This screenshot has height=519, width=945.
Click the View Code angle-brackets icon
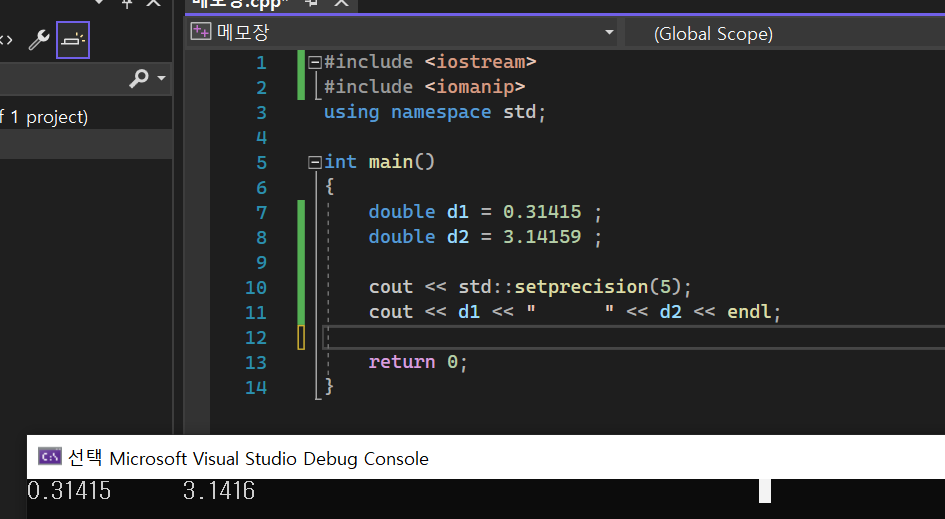pyautogui.click(x=5, y=40)
